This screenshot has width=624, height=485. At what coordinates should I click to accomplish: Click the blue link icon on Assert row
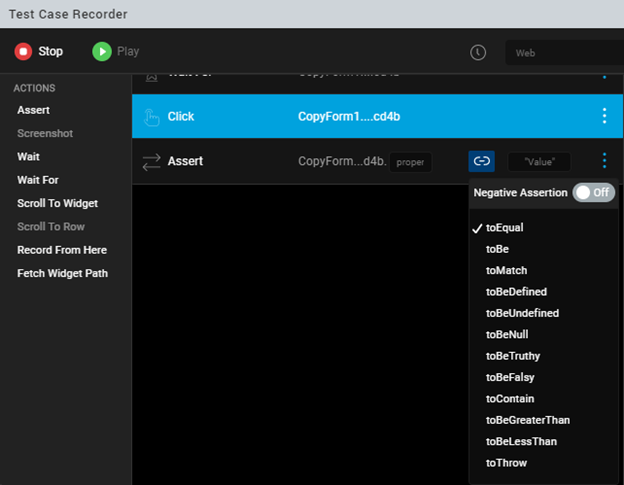tap(482, 161)
